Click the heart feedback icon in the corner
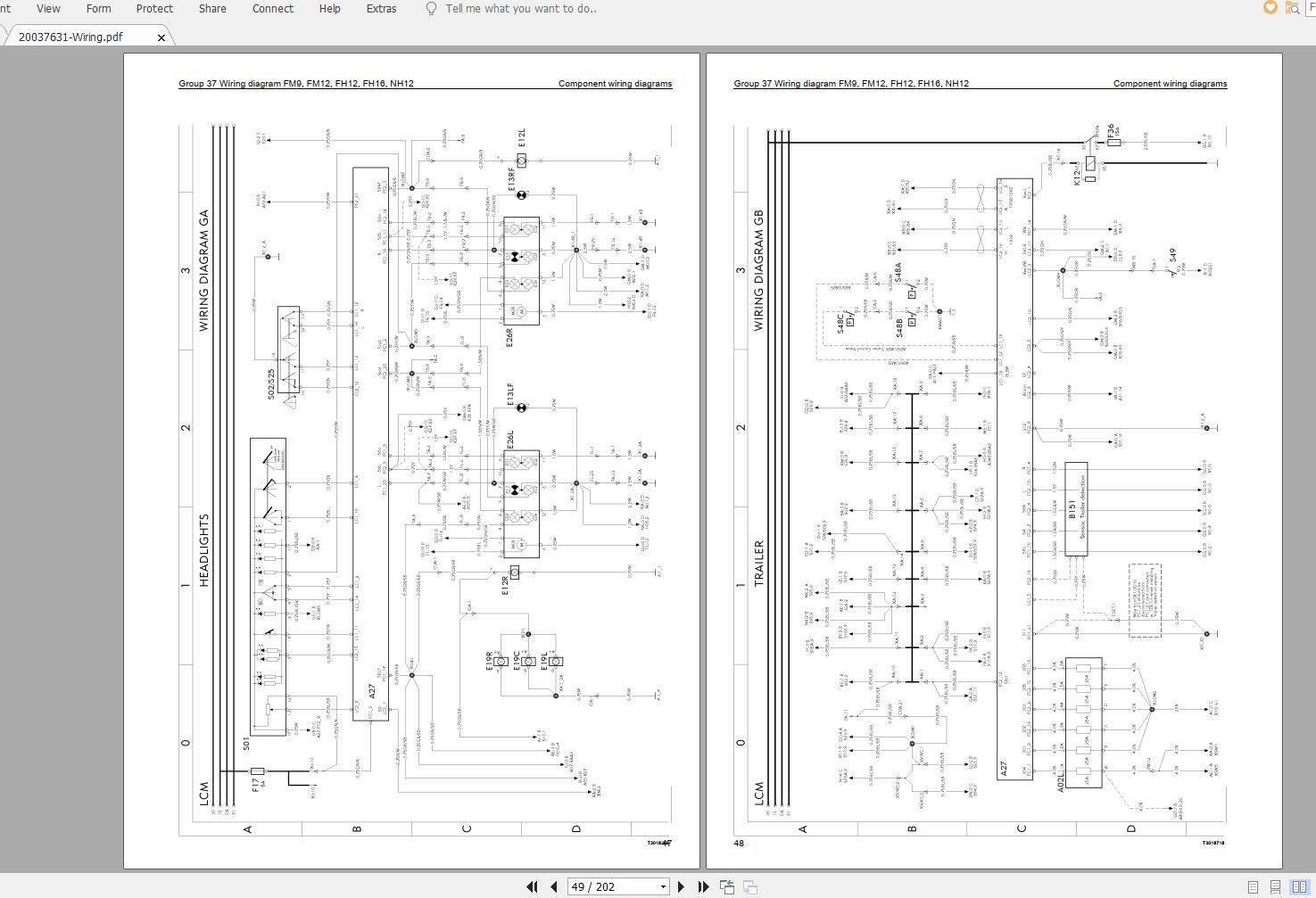 [x=1269, y=8]
